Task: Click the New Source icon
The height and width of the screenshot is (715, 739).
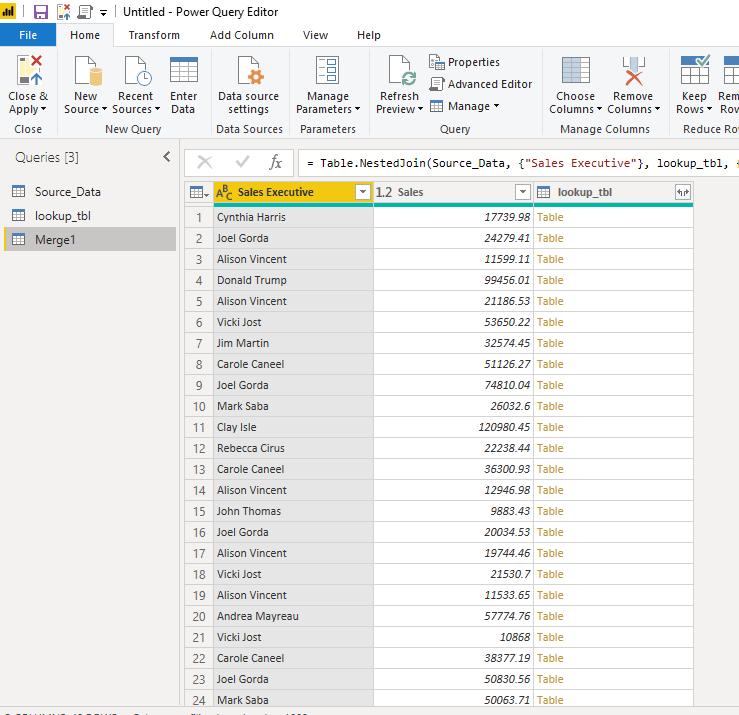Action: [x=89, y=71]
